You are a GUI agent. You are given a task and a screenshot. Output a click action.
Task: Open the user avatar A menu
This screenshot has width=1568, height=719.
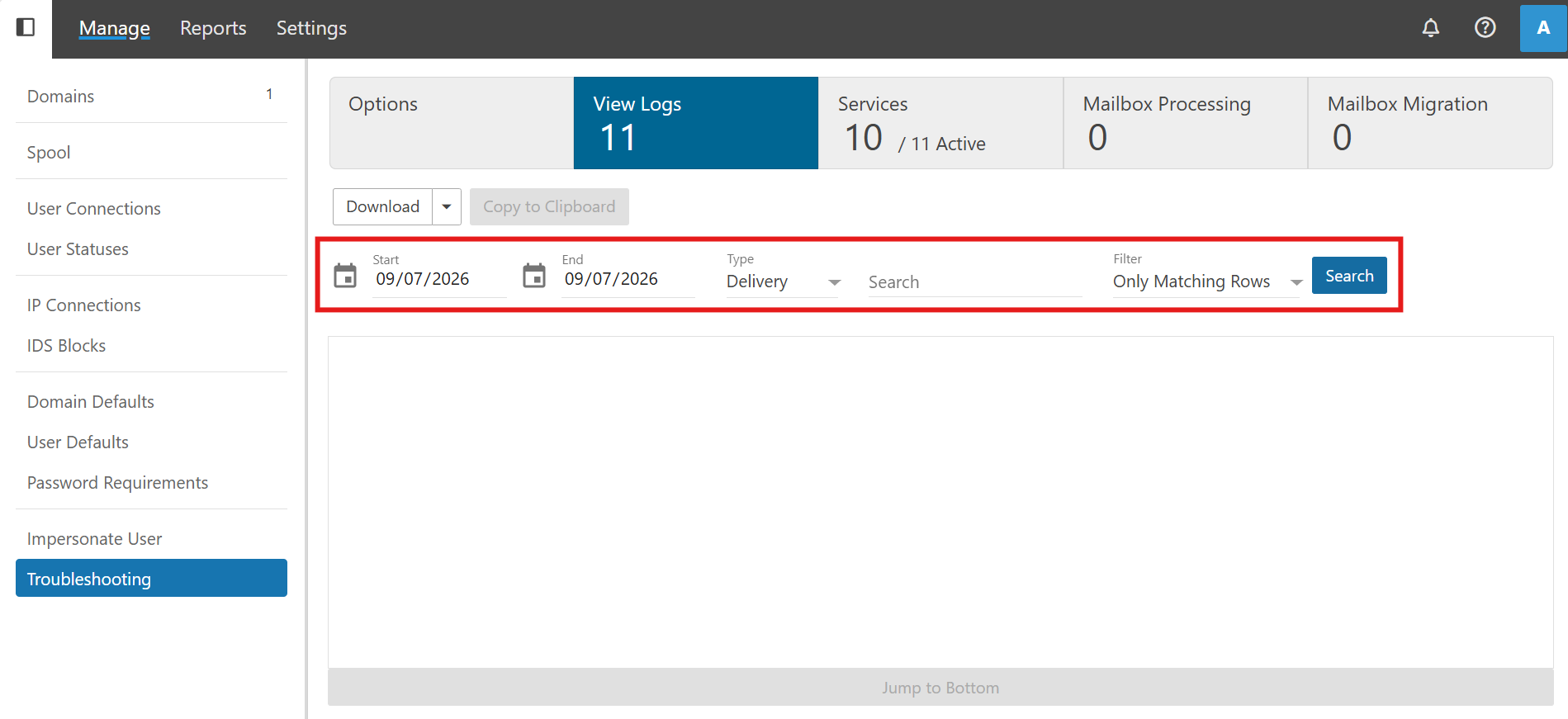pyautogui.click(x=1543, y=28)
